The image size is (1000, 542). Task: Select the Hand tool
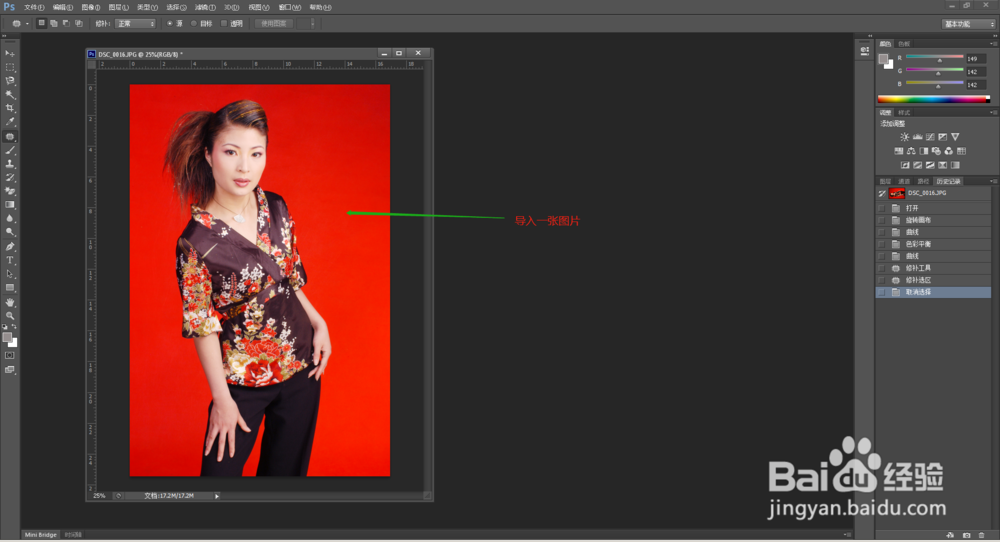pyautogui.click(x=10, y=302)
